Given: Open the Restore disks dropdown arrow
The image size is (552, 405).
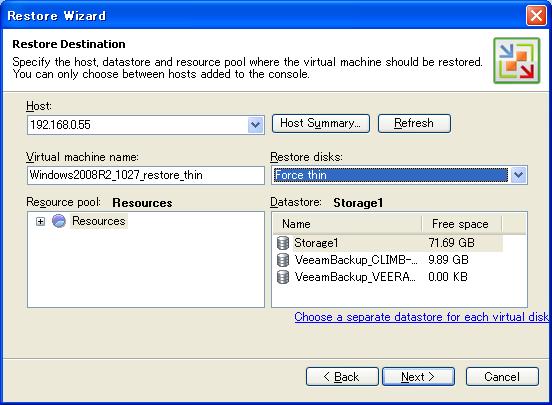Looking at the screenshot, I should tap(518, 175).
